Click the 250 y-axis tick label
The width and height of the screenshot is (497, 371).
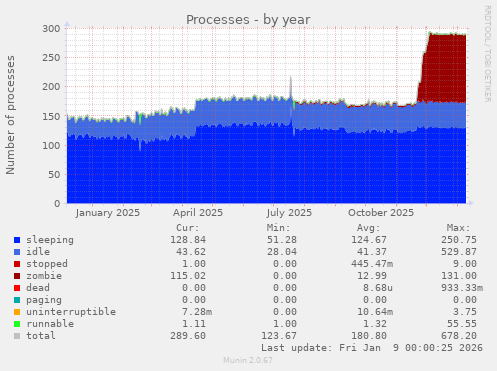pos(51,58)
